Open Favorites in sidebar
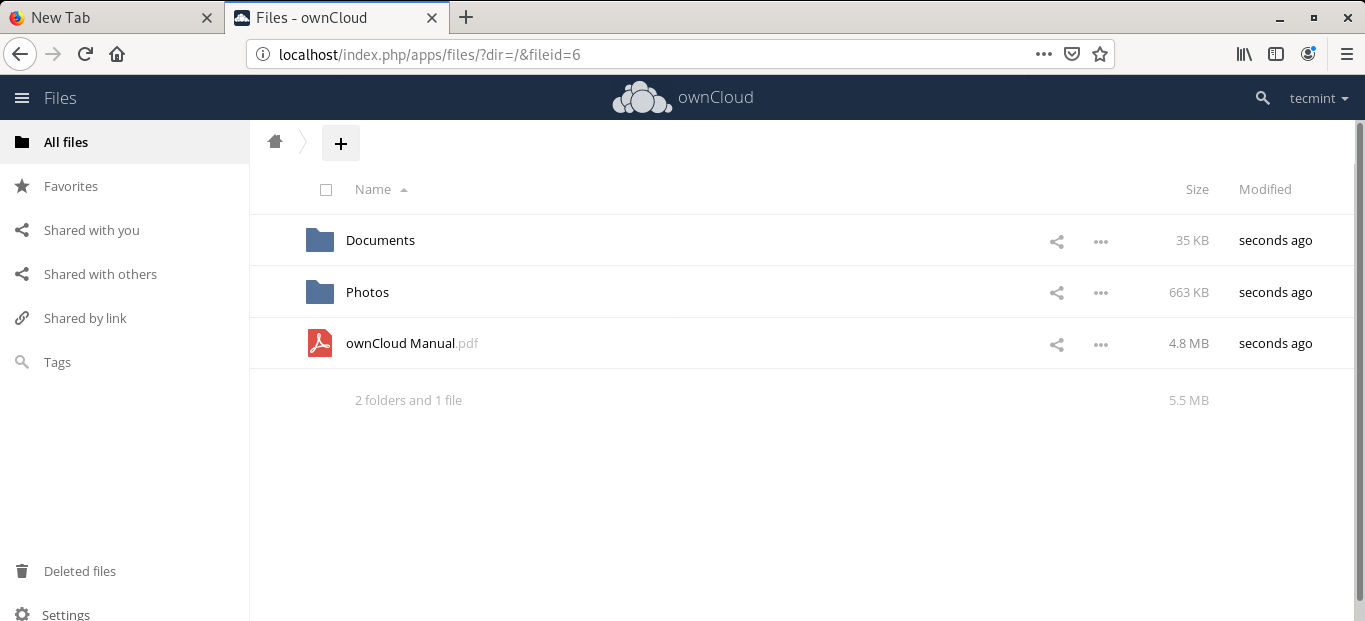Screen dimensions: 1365x621 point(124,186)
